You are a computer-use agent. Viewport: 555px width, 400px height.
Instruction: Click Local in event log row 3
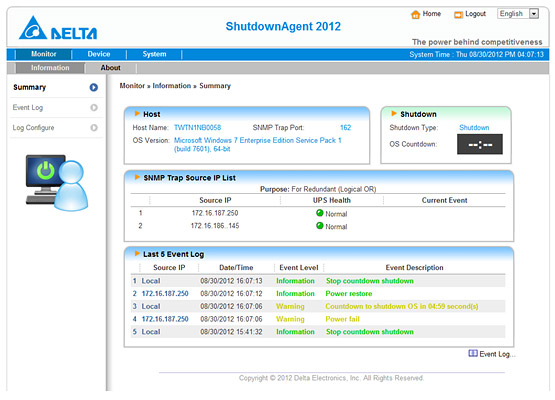[151, 307]
